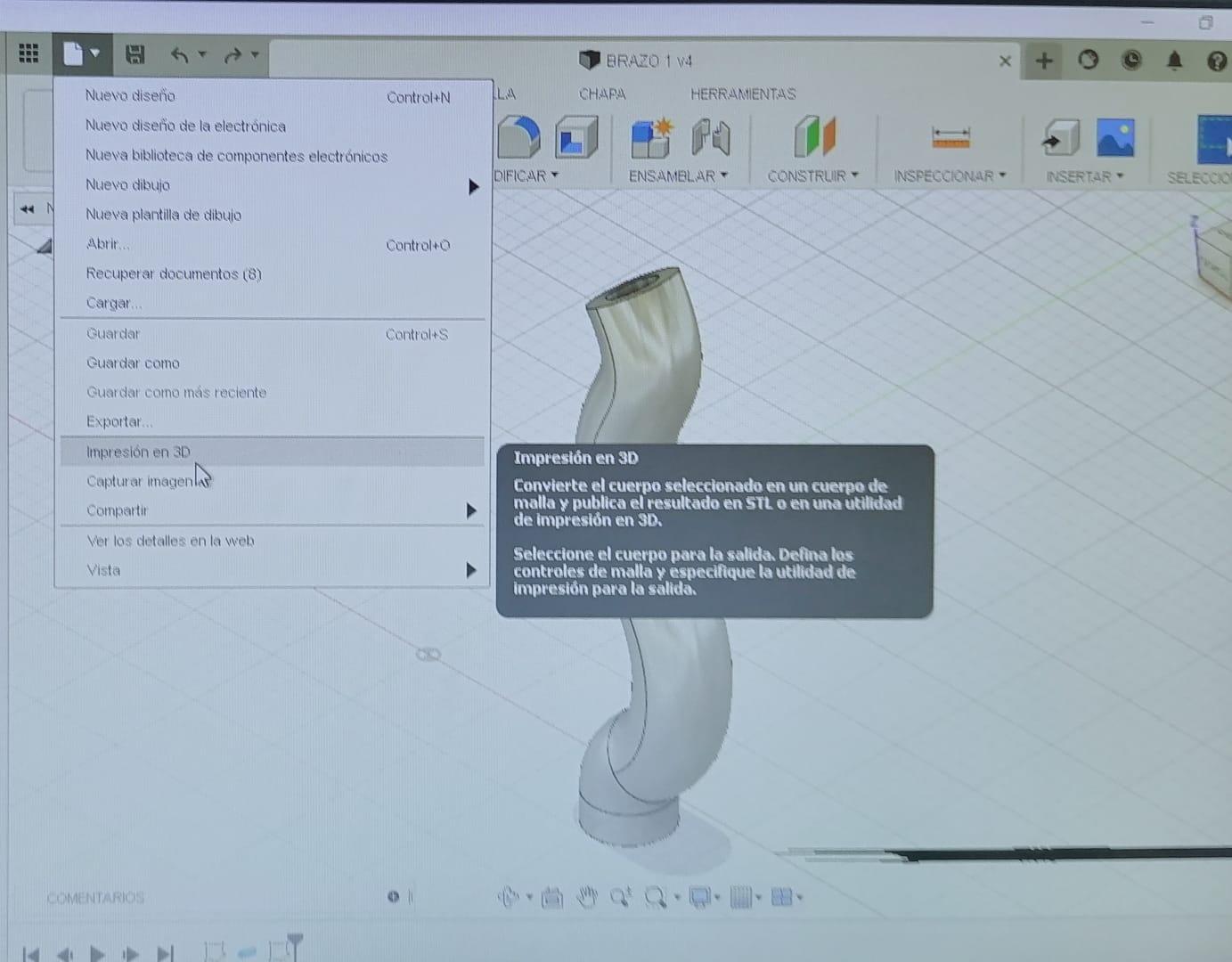
Task: Choose Ver los detalles en la web
Action: click(x=273, y=541)
